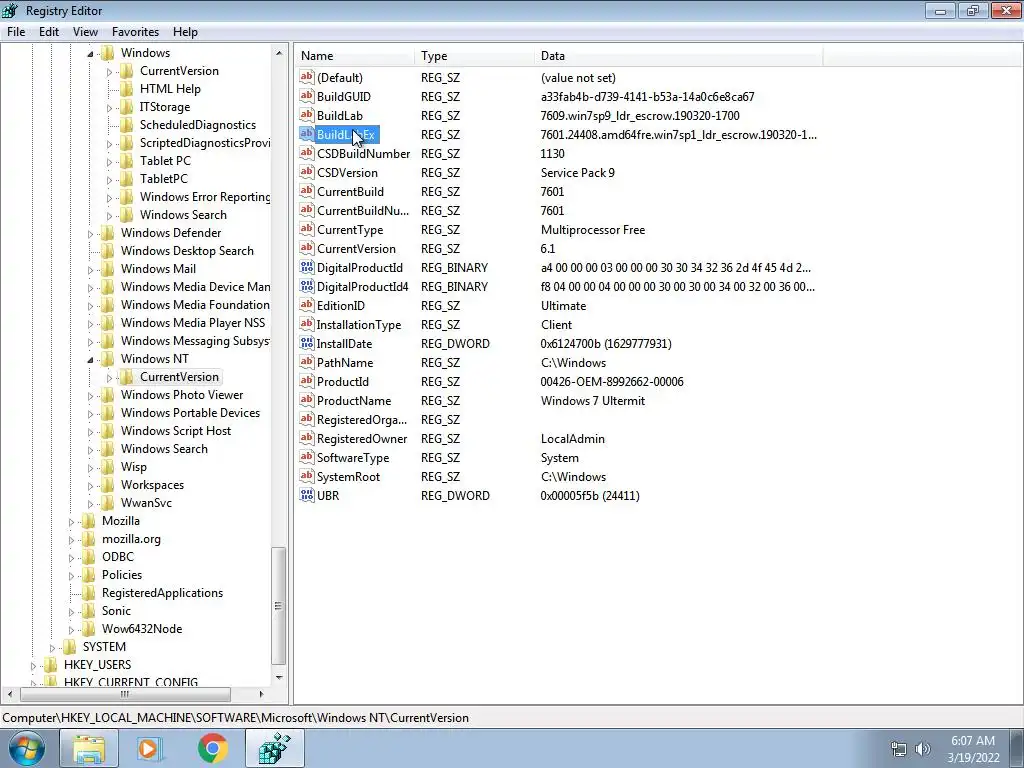This screenshot has height=768, width=1024.
Task: Click the Mozilla folder icon
Action: click(x=89, y=520)
